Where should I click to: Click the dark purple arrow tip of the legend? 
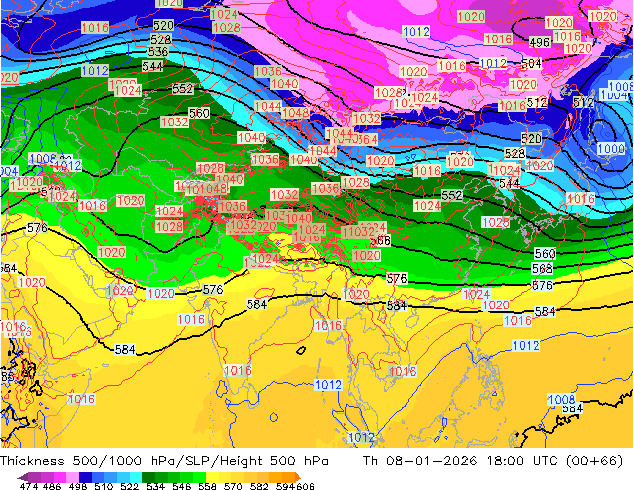point(23,477)
